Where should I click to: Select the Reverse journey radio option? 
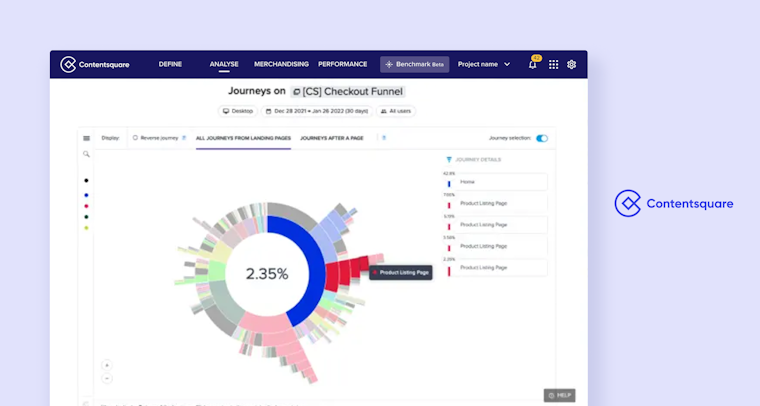pyautogui.click(x=135, y=138)
